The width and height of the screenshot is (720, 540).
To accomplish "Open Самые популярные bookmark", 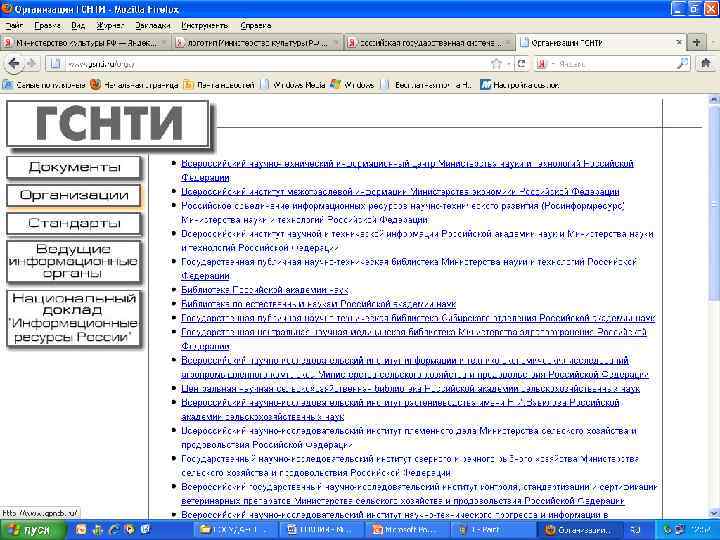I will pos(45,85).
